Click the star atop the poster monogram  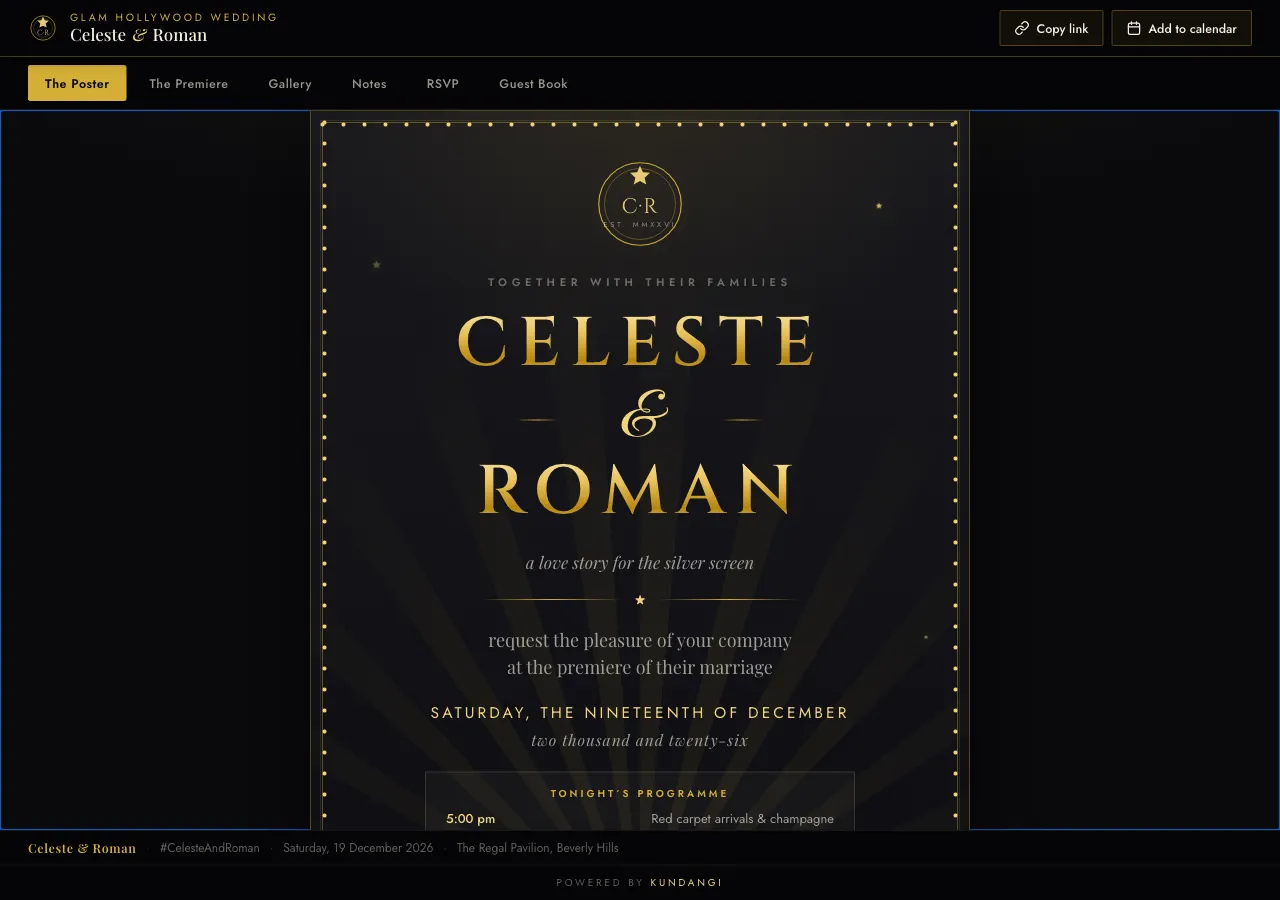(640, 176)
